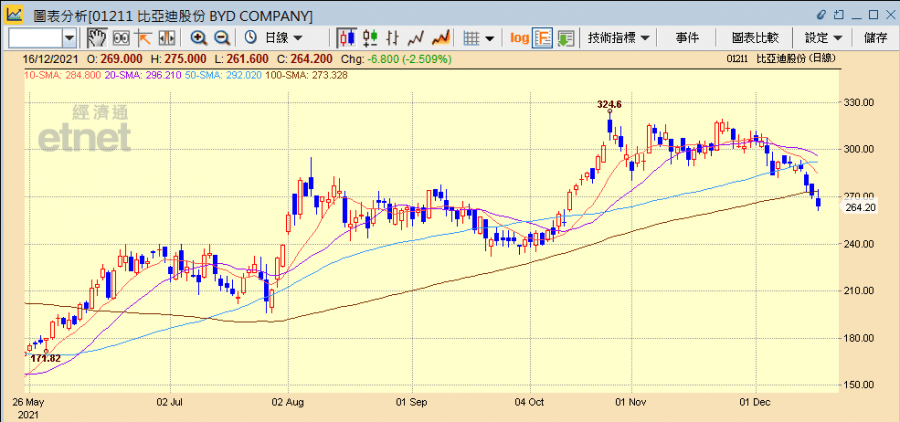Screen dimensions: 900x422
Task: Open the grid lines dropdown arrow
Action: [x=491, y=38]
